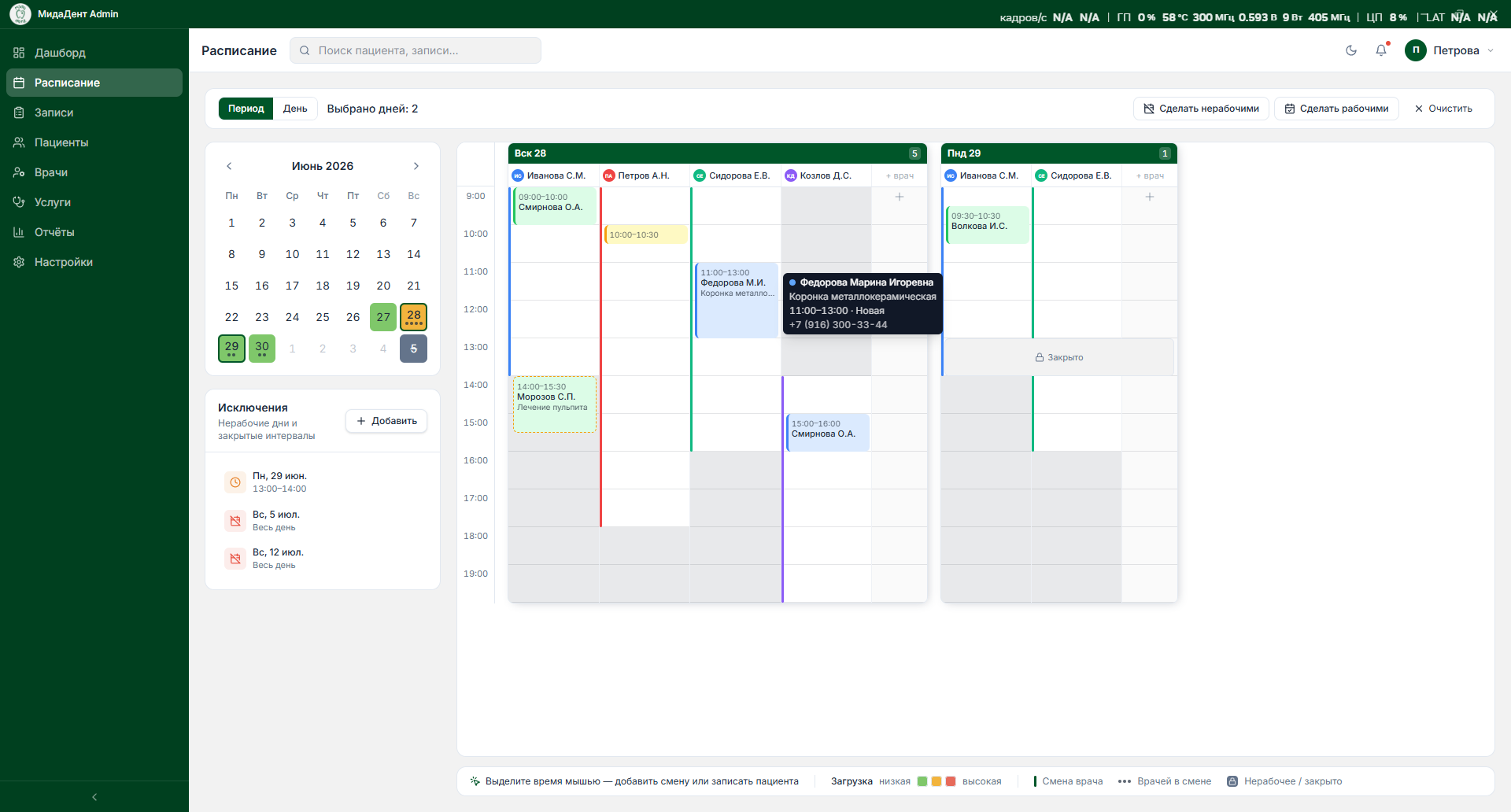Click the Федорова М.И. 11:00–13:00 appointment
This screenshot has width=1511, height=812.
coord(737,301)
